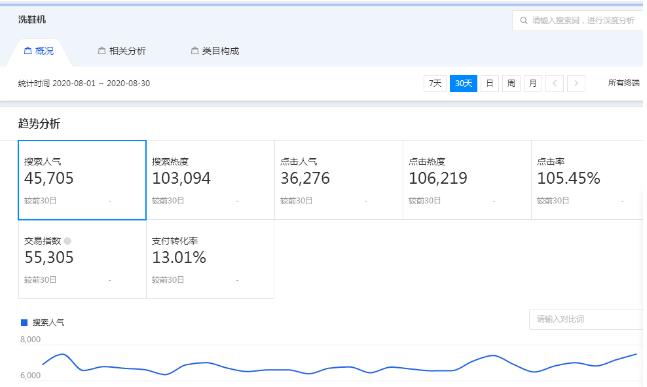
Task: Go to next period arrow
Action: click(x=576, y=83)
